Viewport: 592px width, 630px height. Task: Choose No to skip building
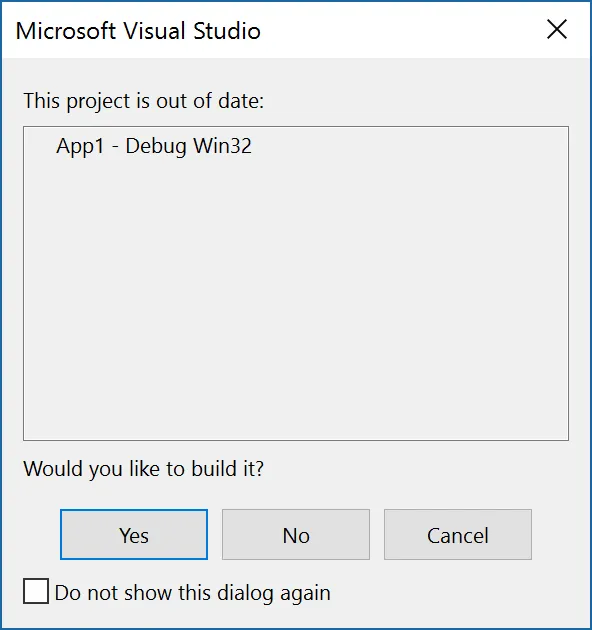296,534
